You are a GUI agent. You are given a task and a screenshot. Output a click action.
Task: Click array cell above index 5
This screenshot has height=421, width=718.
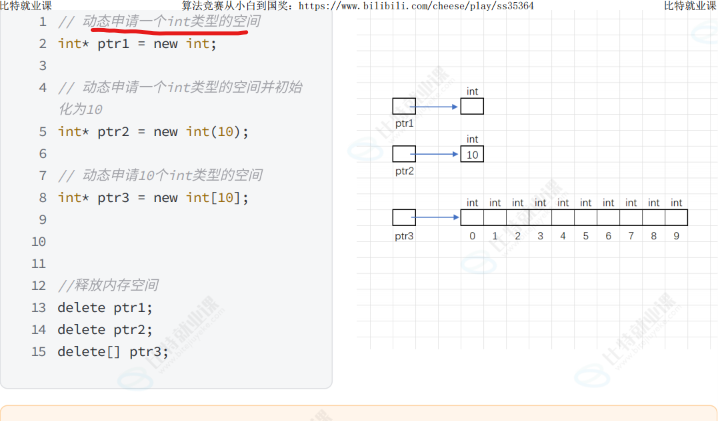coord(586,218)
